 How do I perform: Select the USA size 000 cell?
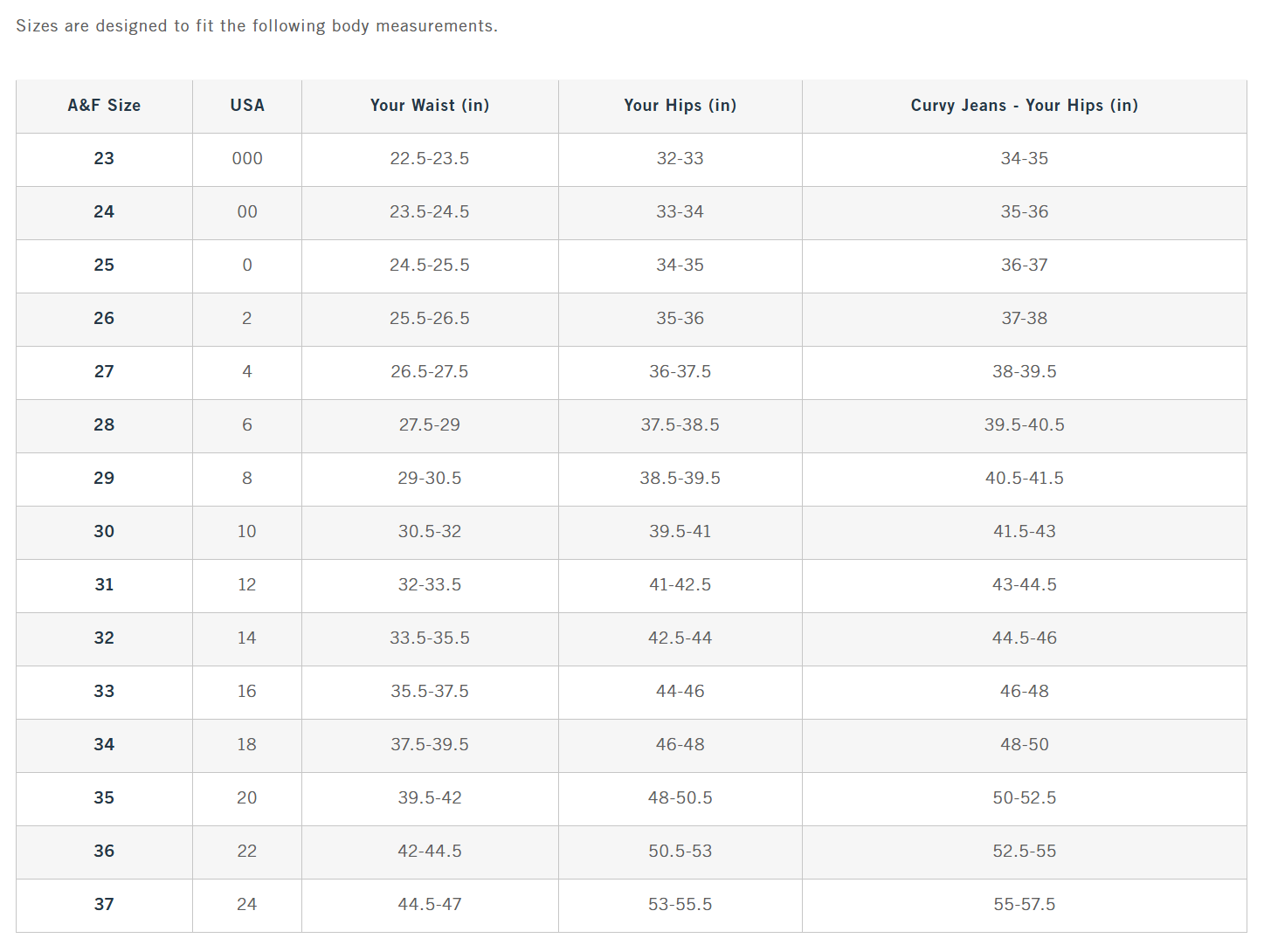[247, 159]
